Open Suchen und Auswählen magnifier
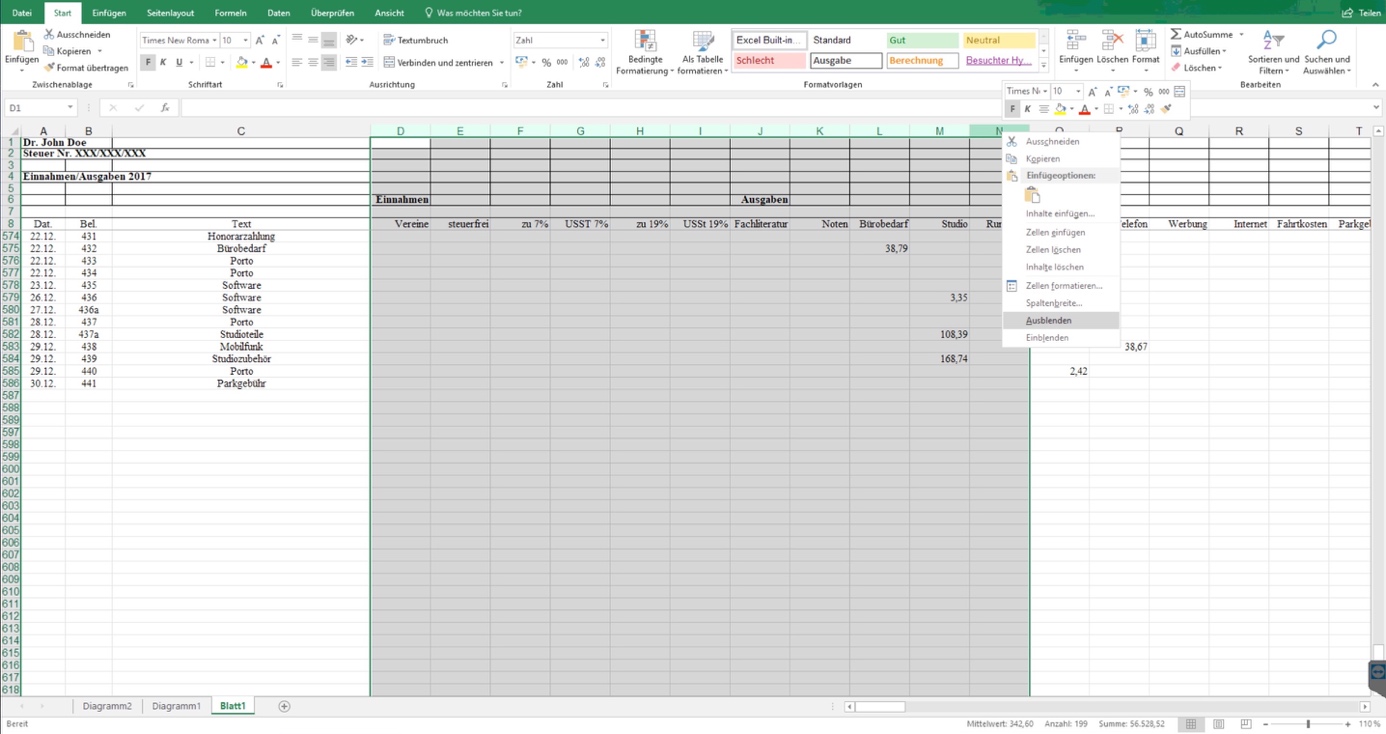The image size is (1386, 734). click(x=1327, y=52)
